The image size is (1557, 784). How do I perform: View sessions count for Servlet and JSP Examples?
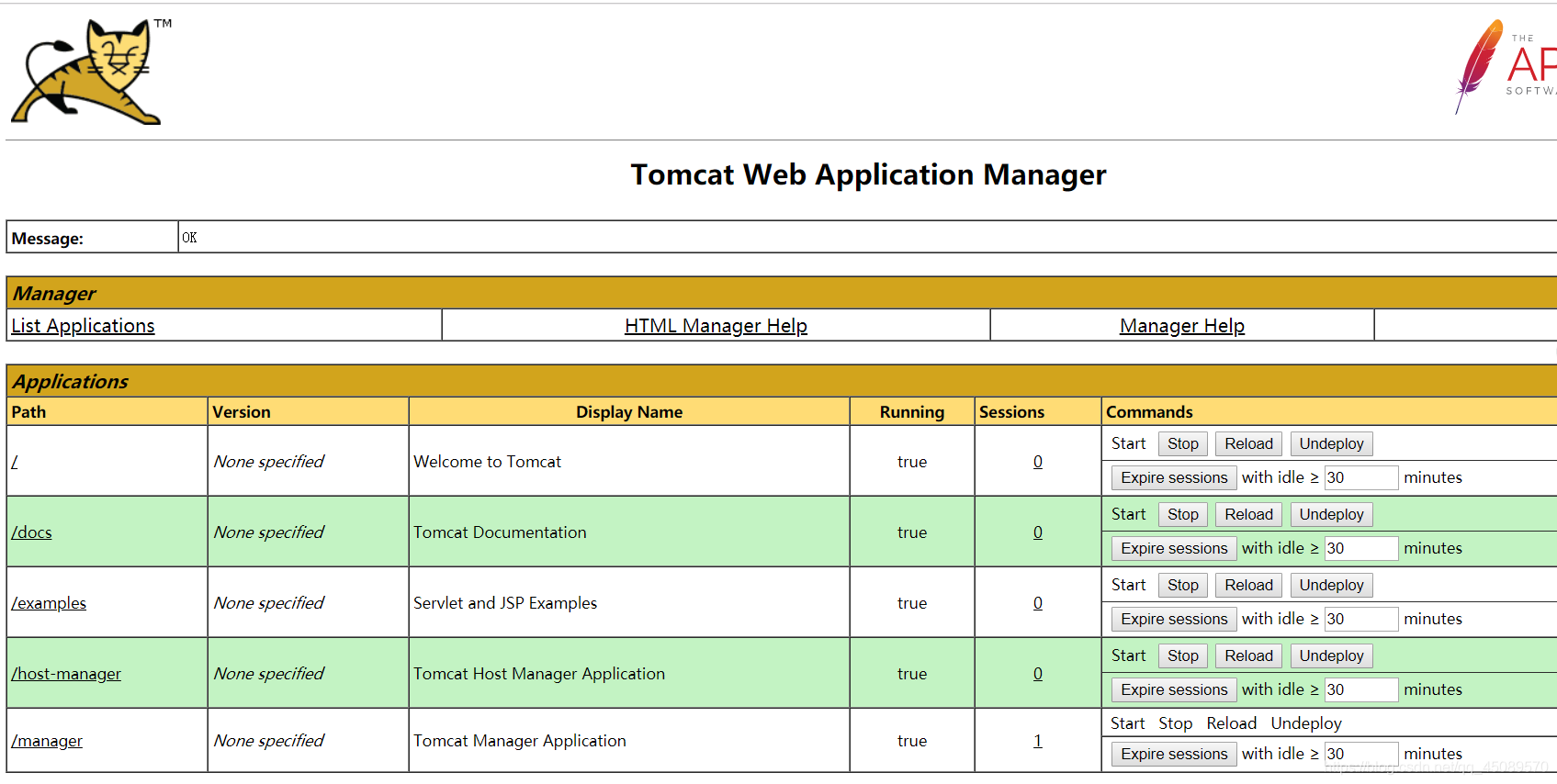coord(1038,603)
